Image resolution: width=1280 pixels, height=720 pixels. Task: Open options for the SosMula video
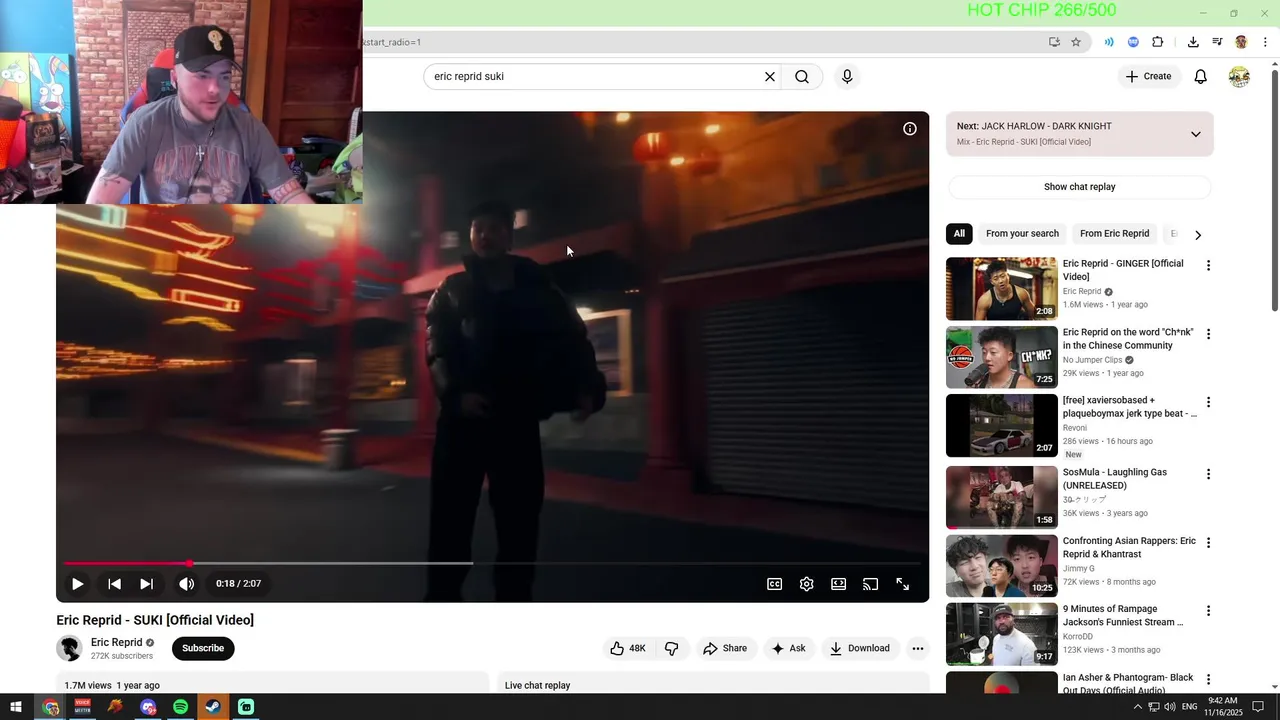[1208, 474]
